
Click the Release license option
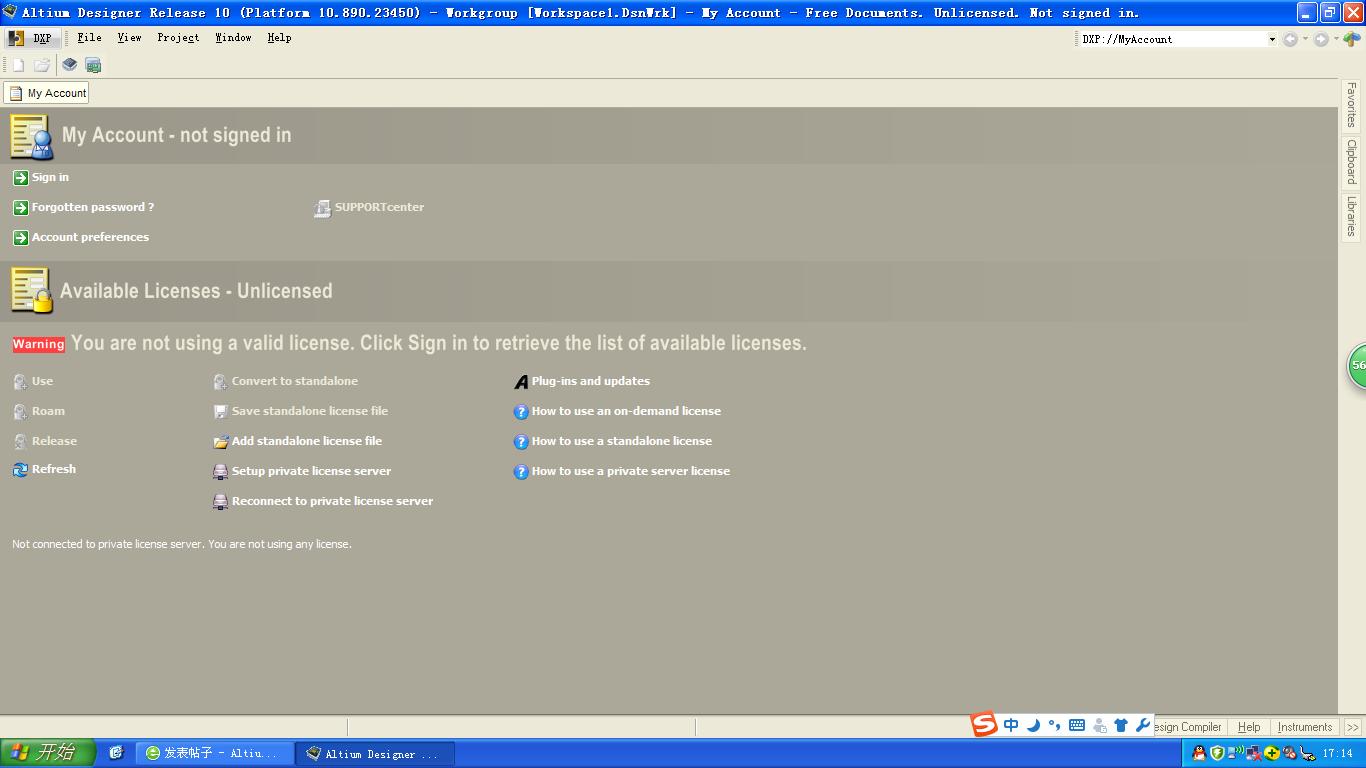[x=54, y=441]
